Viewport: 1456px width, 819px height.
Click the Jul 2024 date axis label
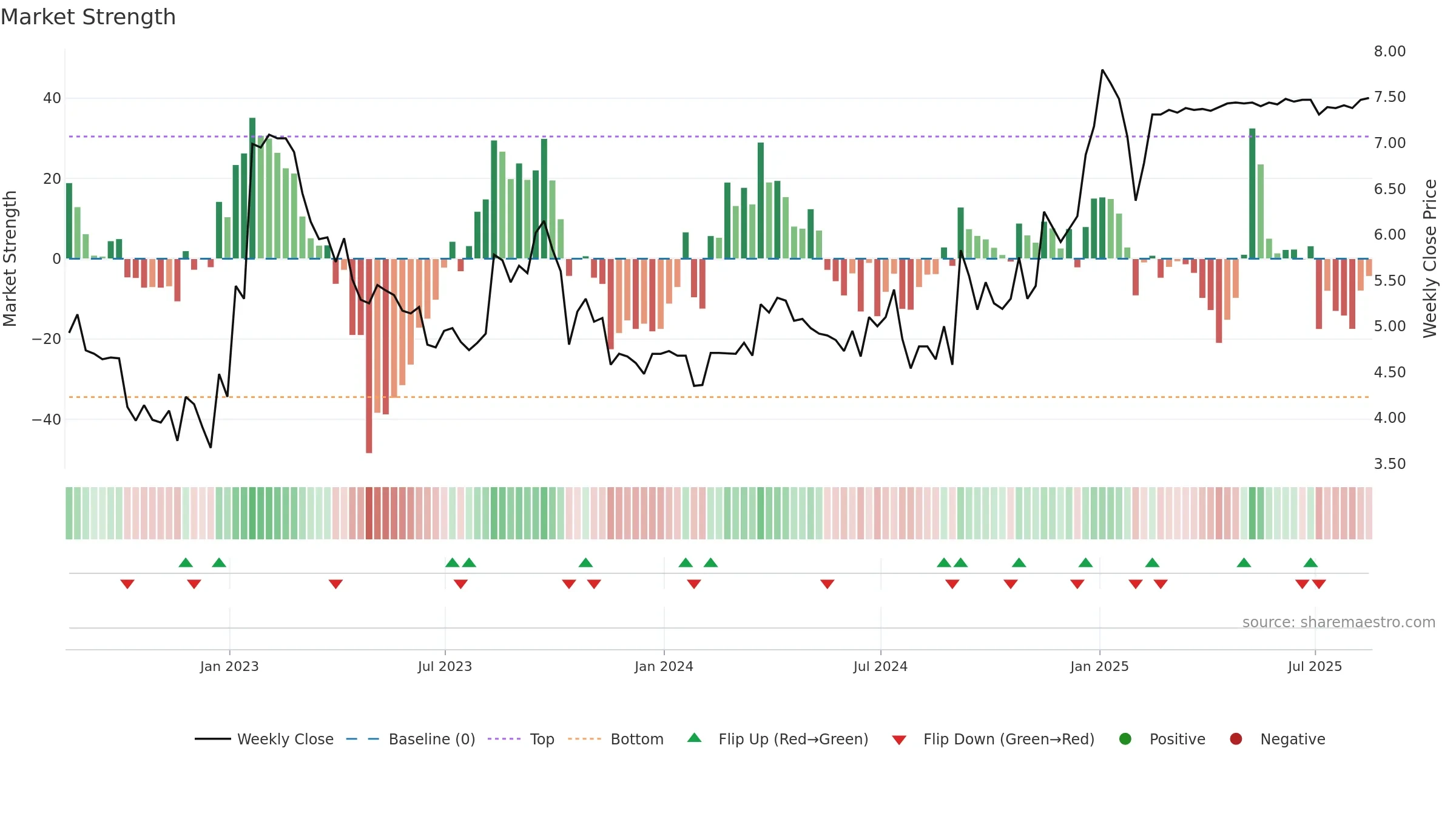point(880,666)
